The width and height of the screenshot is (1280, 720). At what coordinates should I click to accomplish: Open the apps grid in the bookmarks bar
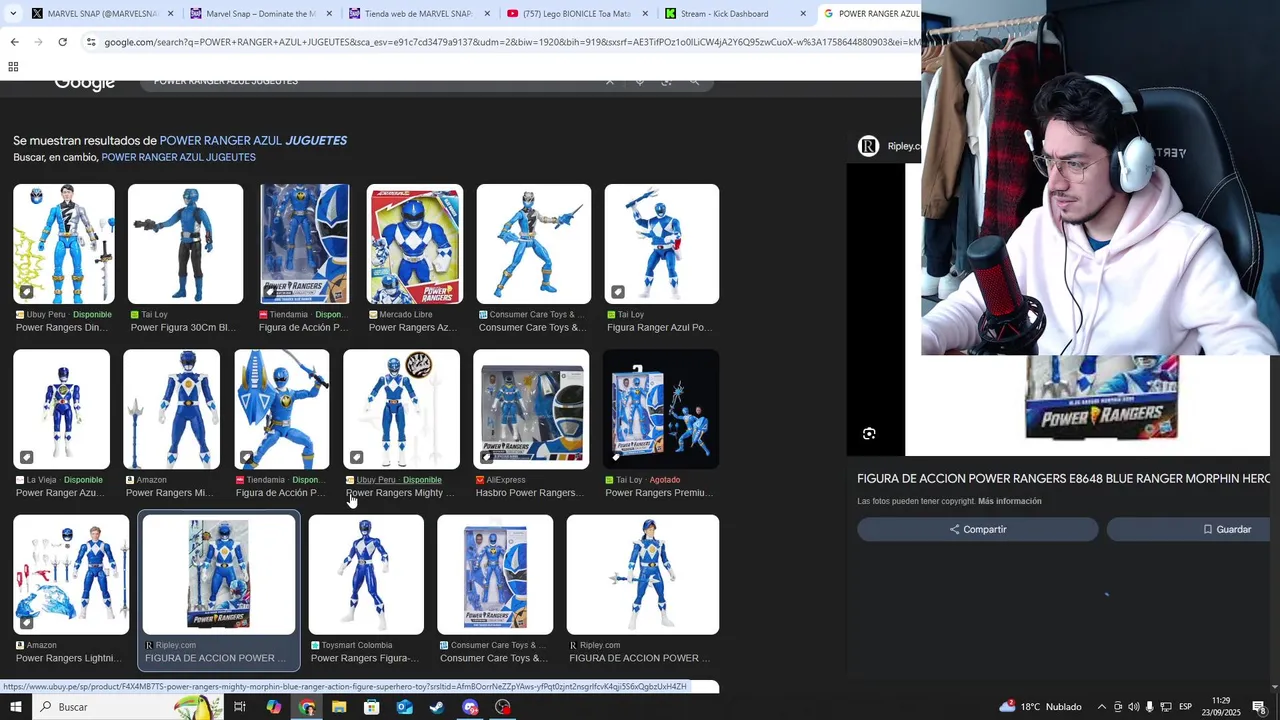tap(13, 67)
